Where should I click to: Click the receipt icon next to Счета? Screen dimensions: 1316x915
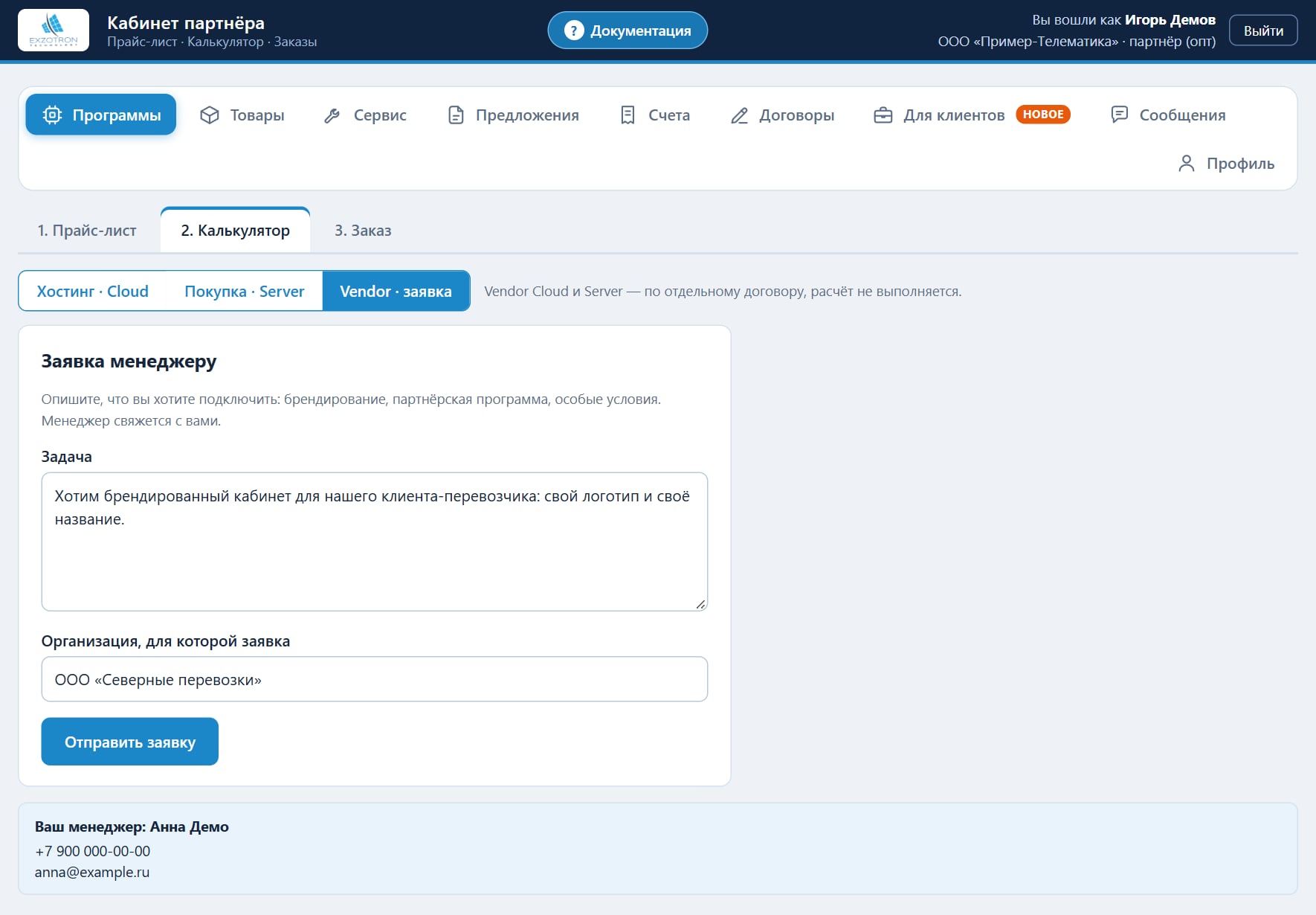pyautogui.click(x=628, y=115)
